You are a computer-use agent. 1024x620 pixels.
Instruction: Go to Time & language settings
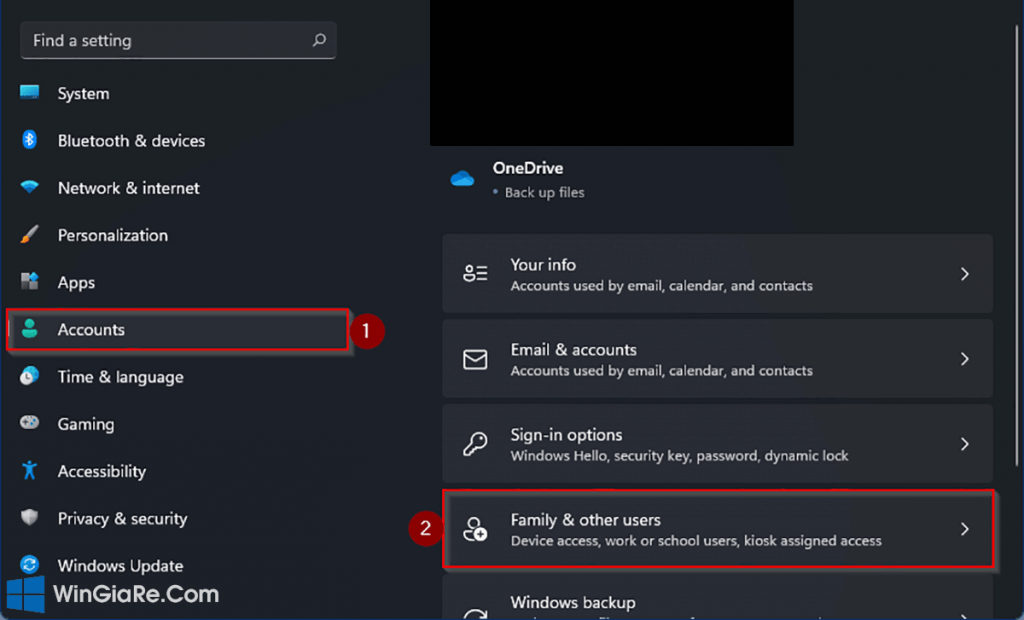pyautogui.click(x=120, y=377)
